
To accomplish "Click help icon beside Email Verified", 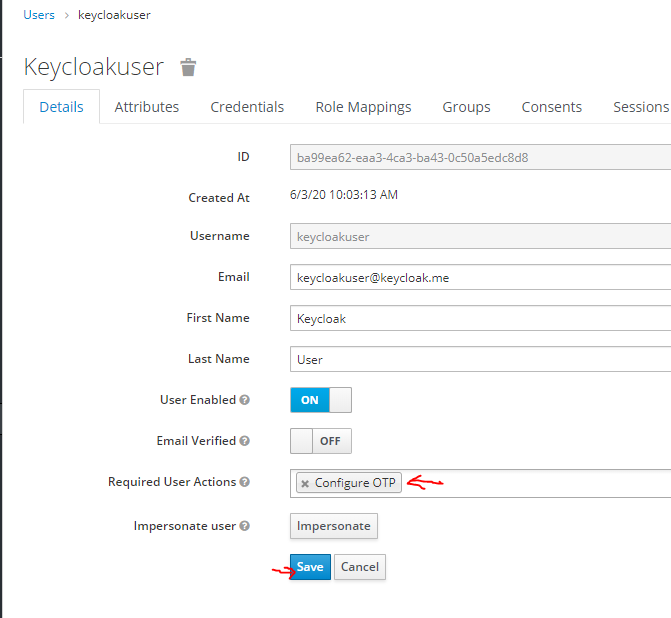I will [245, 441].
